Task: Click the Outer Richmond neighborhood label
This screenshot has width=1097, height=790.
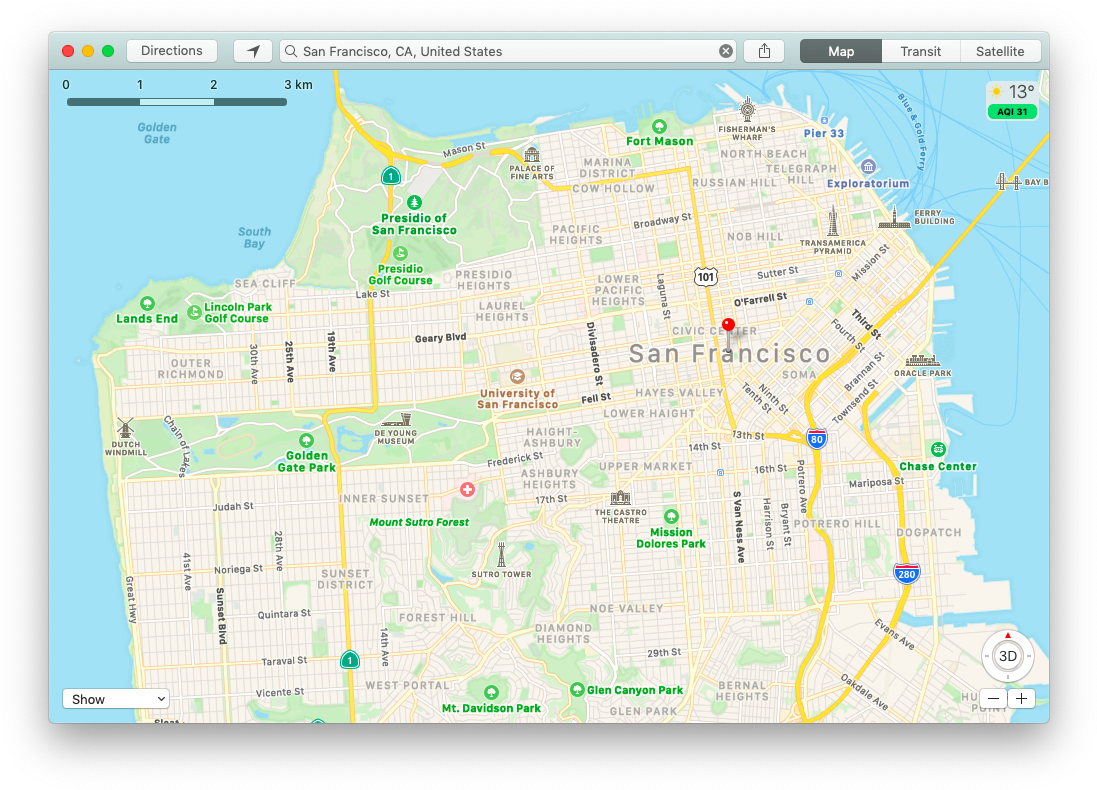Action: (191, 369)
